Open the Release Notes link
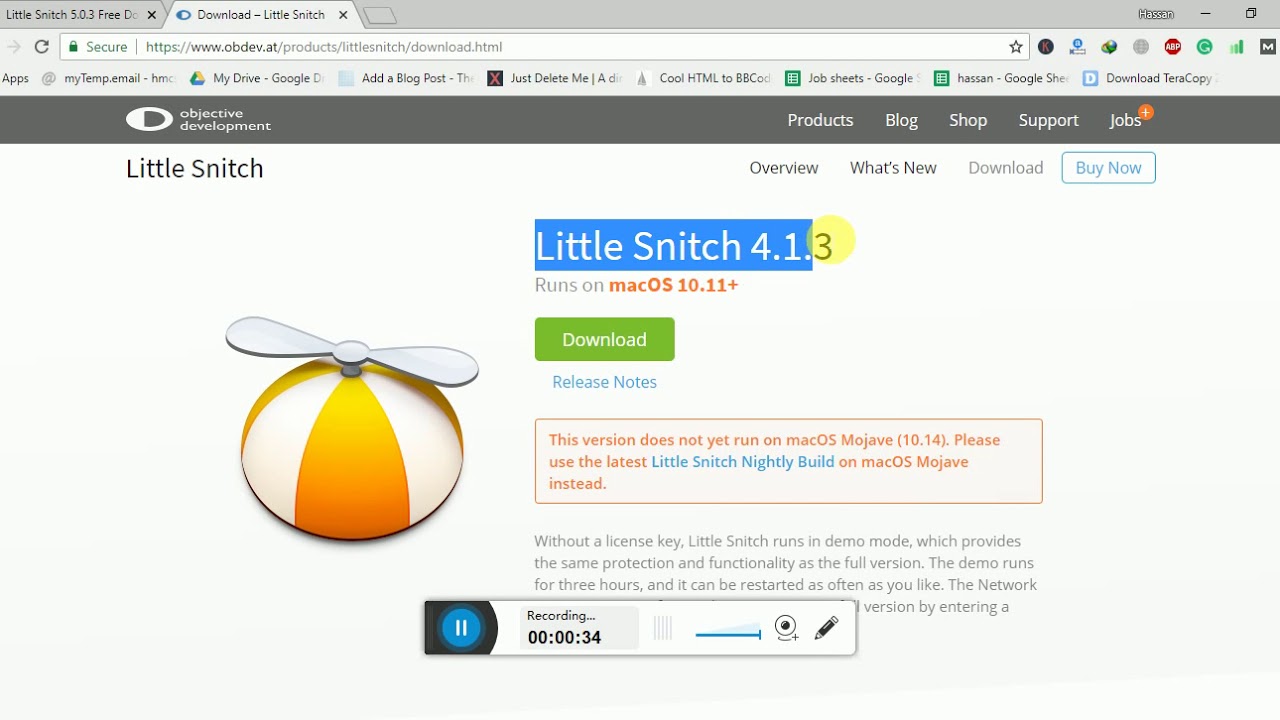Image resolution: width=1280 pixels, height=720 pixels. tap(604, 382)
